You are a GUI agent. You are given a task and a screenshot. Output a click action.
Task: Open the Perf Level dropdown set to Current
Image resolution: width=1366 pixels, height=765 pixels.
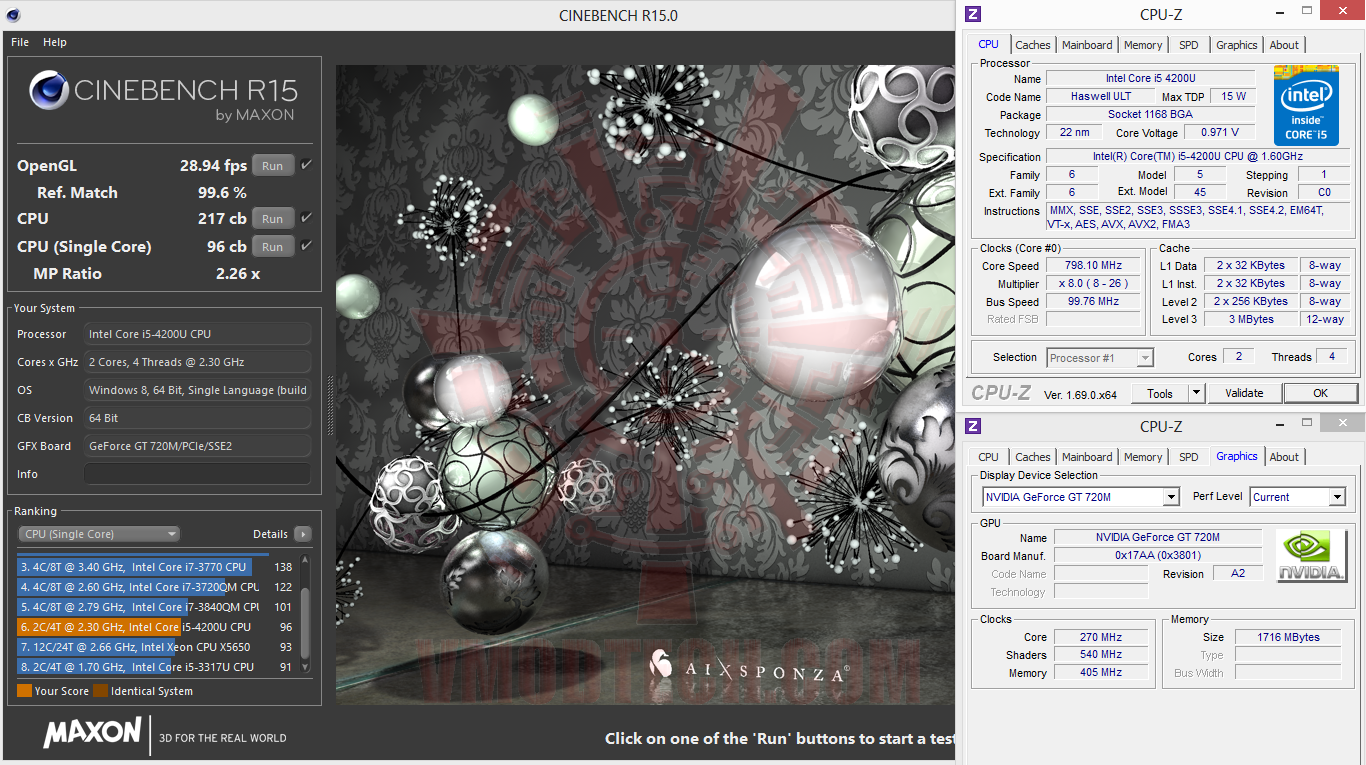click(x=1298, y=497)
